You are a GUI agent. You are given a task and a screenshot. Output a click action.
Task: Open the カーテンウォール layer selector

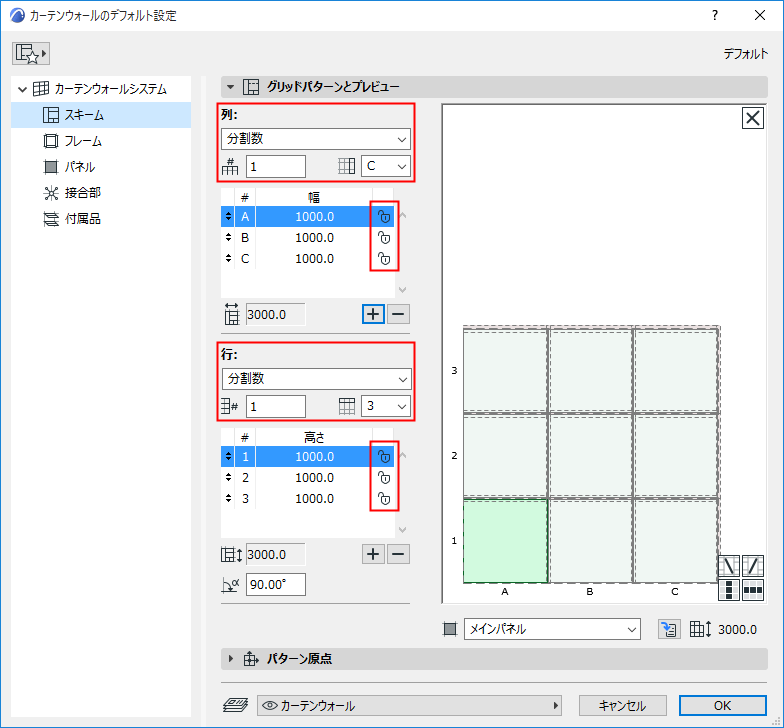(x=410, y=706)
